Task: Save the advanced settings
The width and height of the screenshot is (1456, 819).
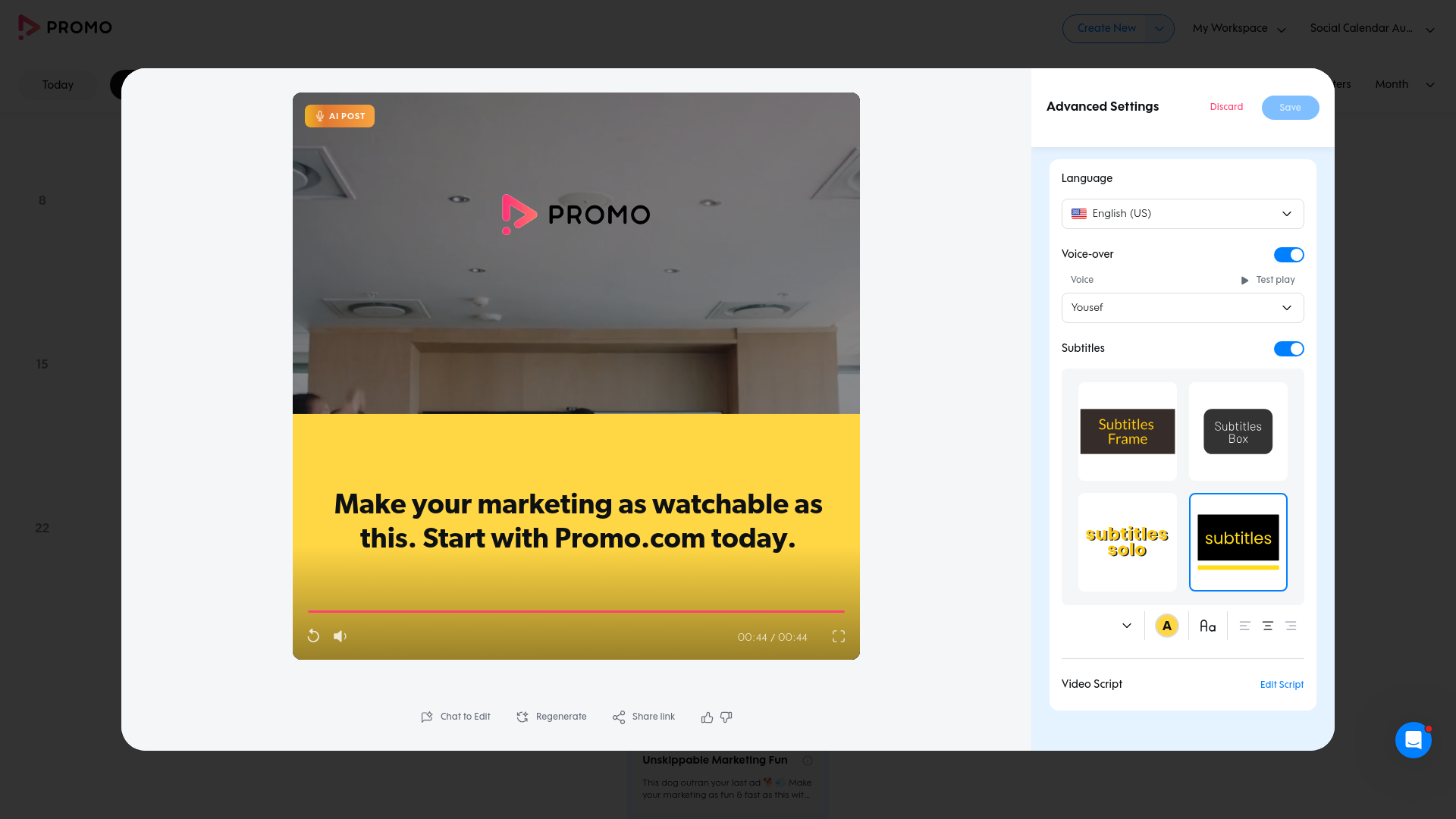Action: pos(1290,108)
